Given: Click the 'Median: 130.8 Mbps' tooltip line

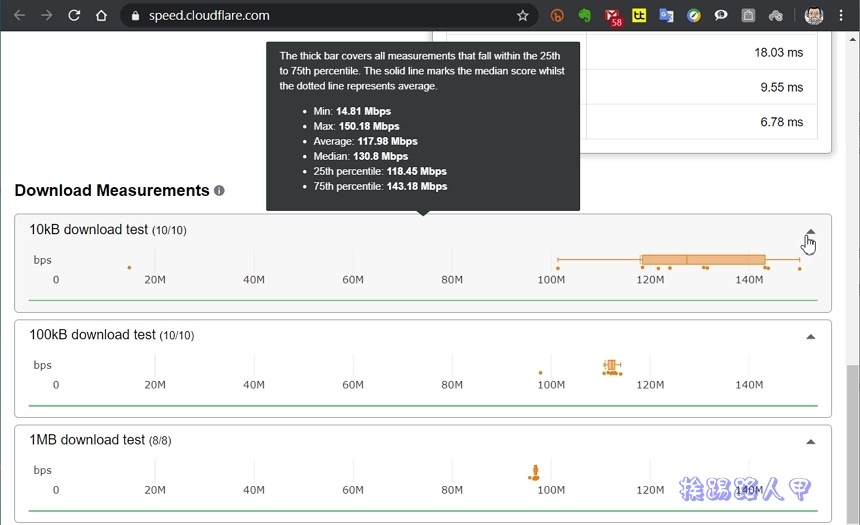Looking at the screenshot, I should coord(360,156).
